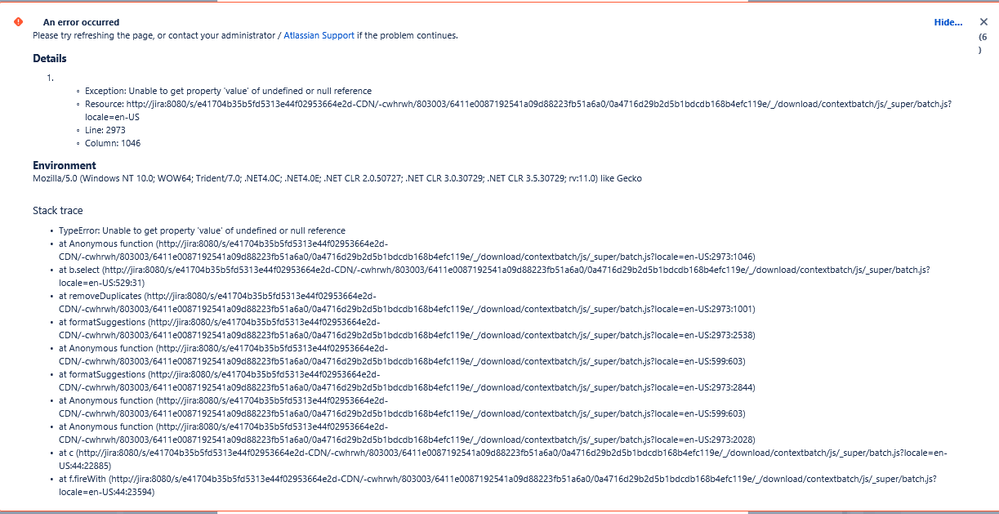Click the 'Column: 1046' entry
The image size is (999, 514).
click(113, 143)
